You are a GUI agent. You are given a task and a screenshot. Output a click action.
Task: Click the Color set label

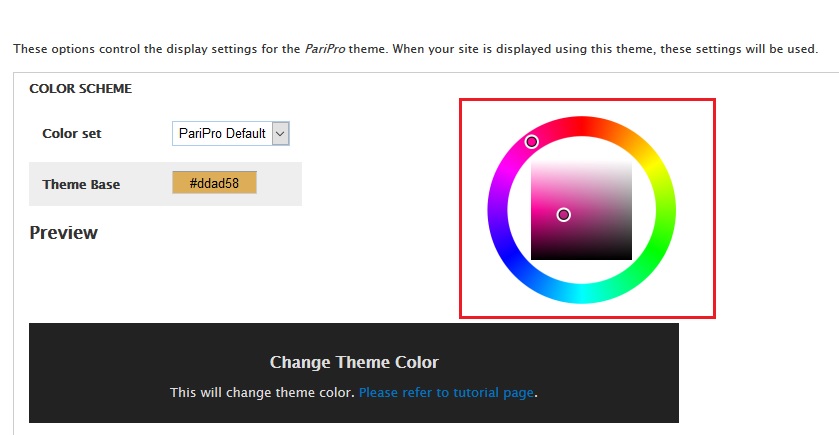pyautogui.click(x=71, y=133)
